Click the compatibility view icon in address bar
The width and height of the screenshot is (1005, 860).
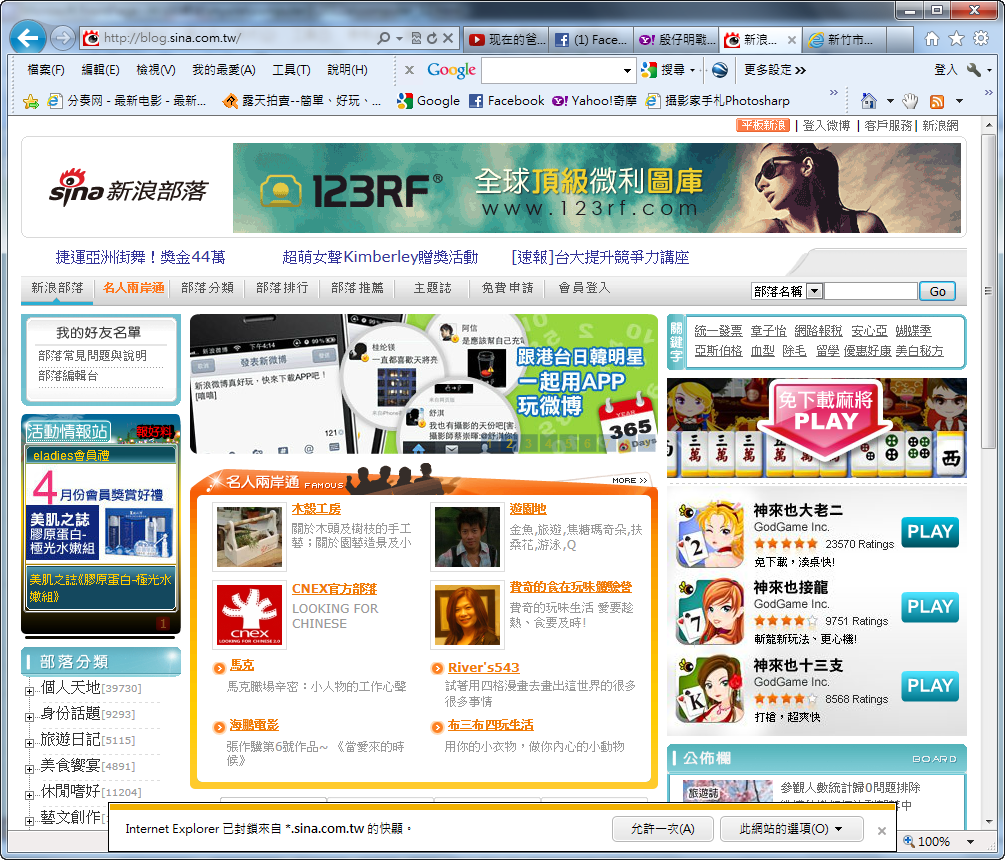(417, 38)
